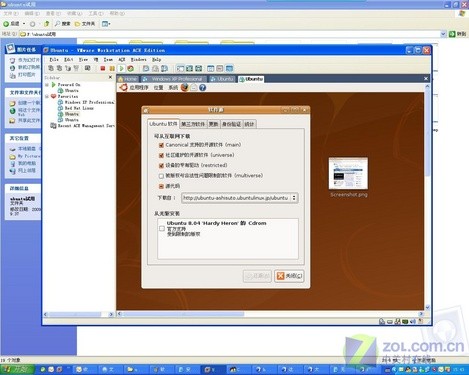Open the Windows menu in VMware Workstation
The height and width of the screenshot is (375, 469).
(138, 59)
